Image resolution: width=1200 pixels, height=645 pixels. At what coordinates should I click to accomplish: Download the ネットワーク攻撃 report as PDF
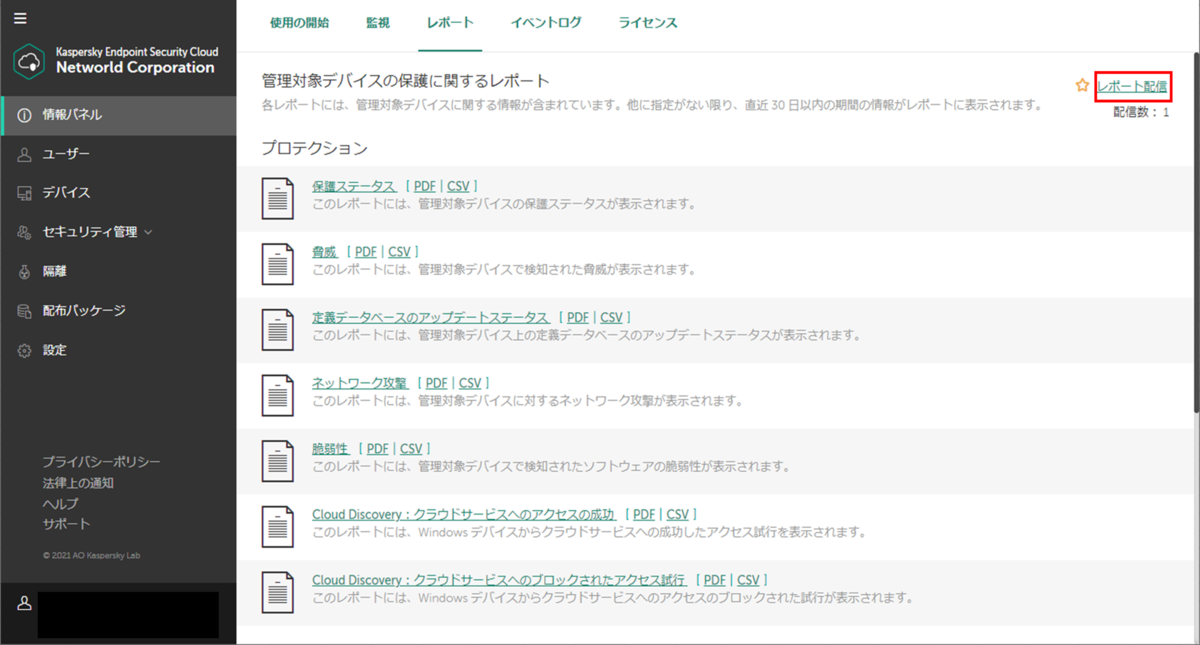436,382
